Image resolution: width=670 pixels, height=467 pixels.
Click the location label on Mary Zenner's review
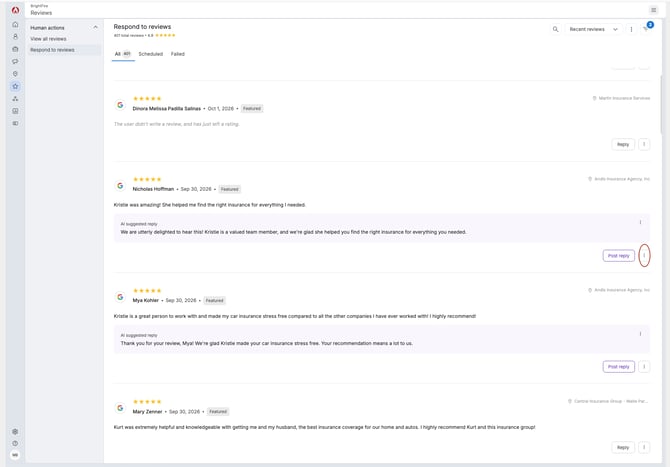pyautogui.click(x=609, y=401)
